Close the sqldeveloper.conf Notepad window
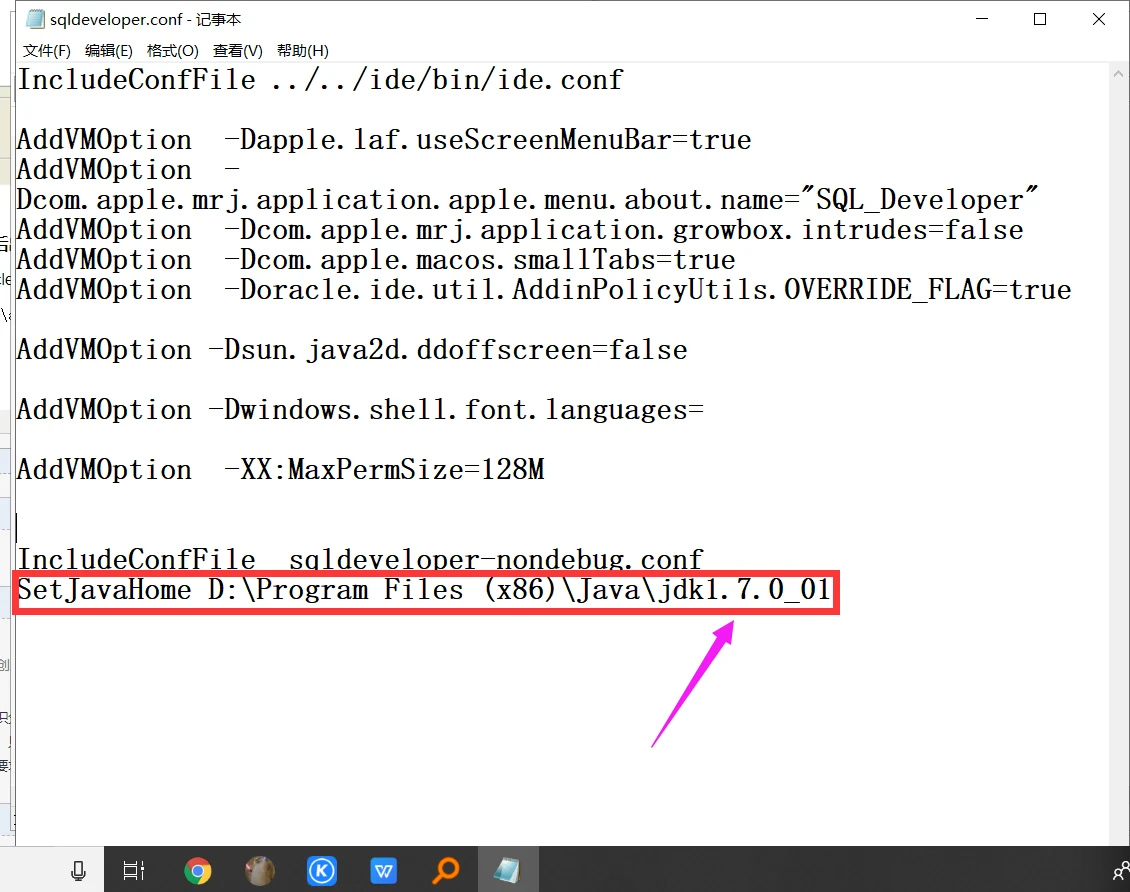 [x=1098, y=19]
